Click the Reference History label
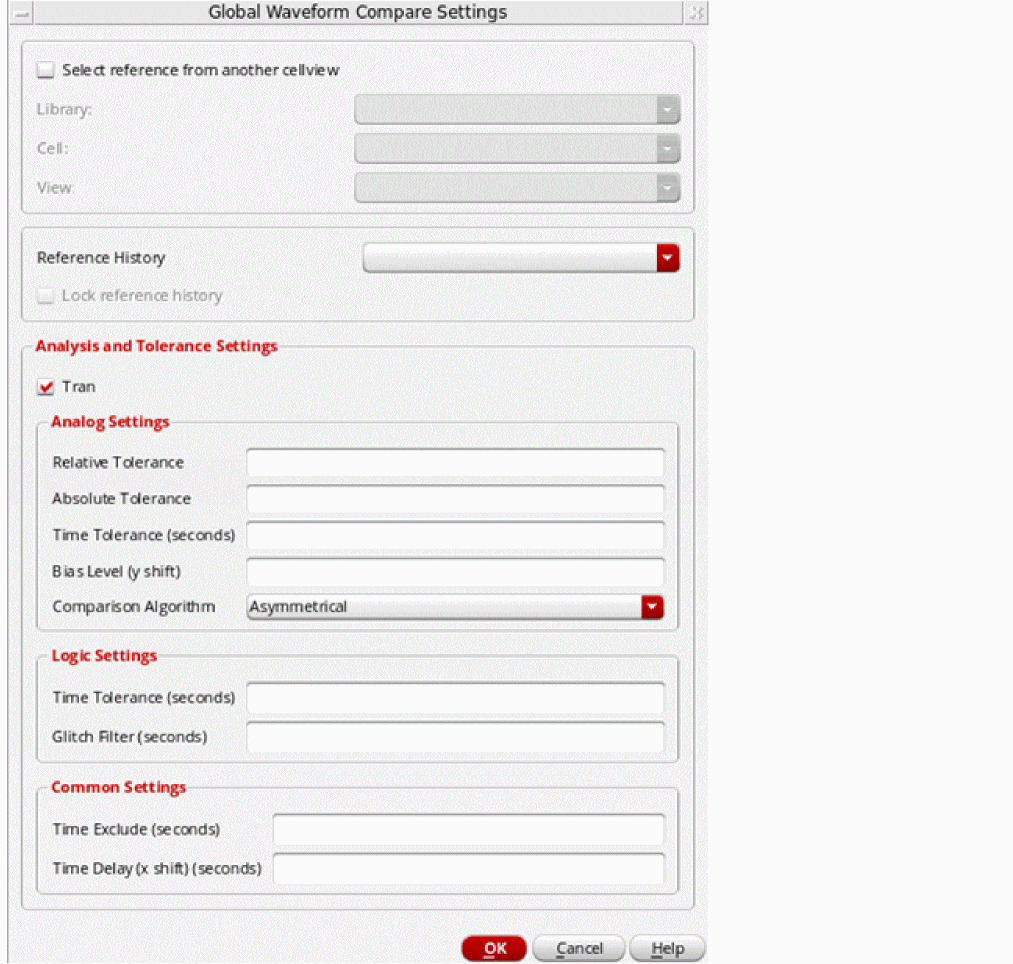This screenshot has height=964, width=1013. click(101, 258)
